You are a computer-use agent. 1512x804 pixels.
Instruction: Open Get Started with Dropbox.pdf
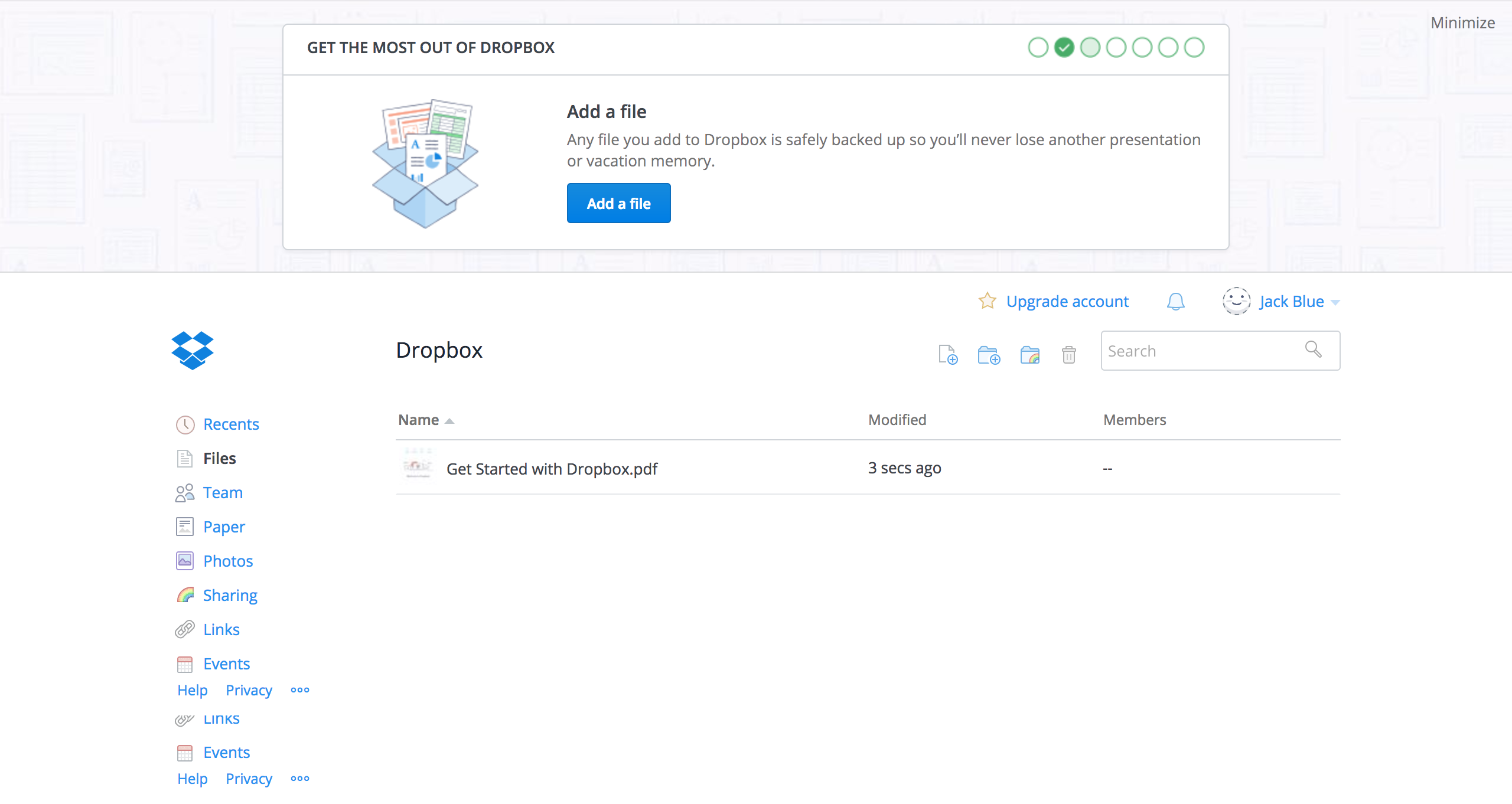[x=552, y=469]
